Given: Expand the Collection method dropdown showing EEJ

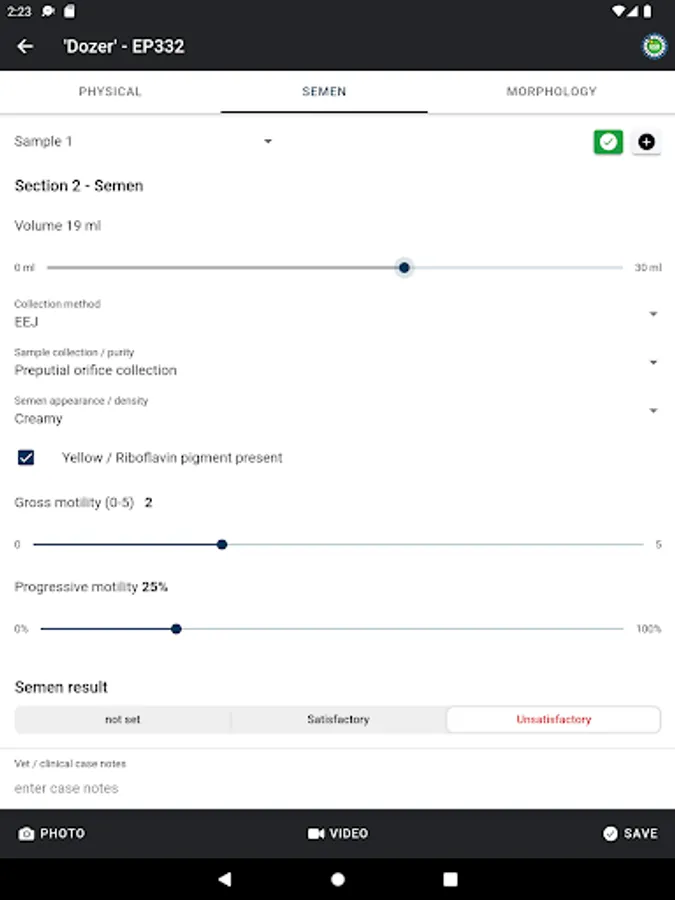Looking at the screenshot, I should (653, 314).
